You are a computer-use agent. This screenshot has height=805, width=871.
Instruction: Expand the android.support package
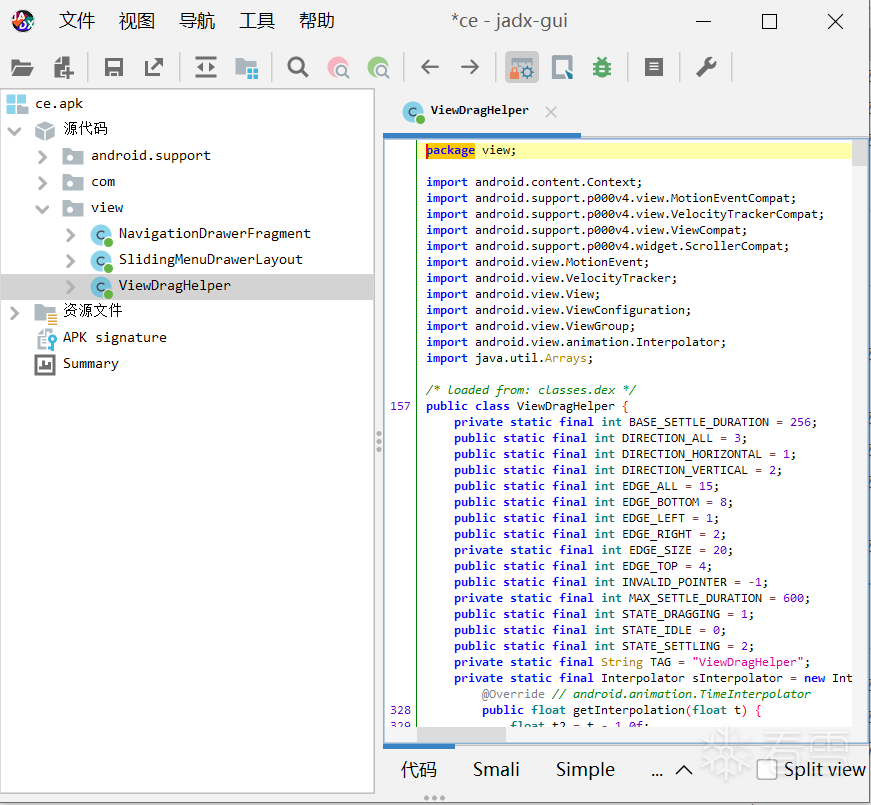(42, 156)
